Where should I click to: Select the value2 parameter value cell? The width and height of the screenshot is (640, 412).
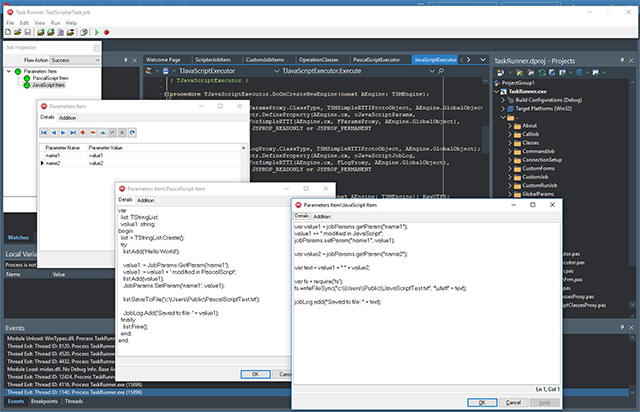tap(163, 163)
